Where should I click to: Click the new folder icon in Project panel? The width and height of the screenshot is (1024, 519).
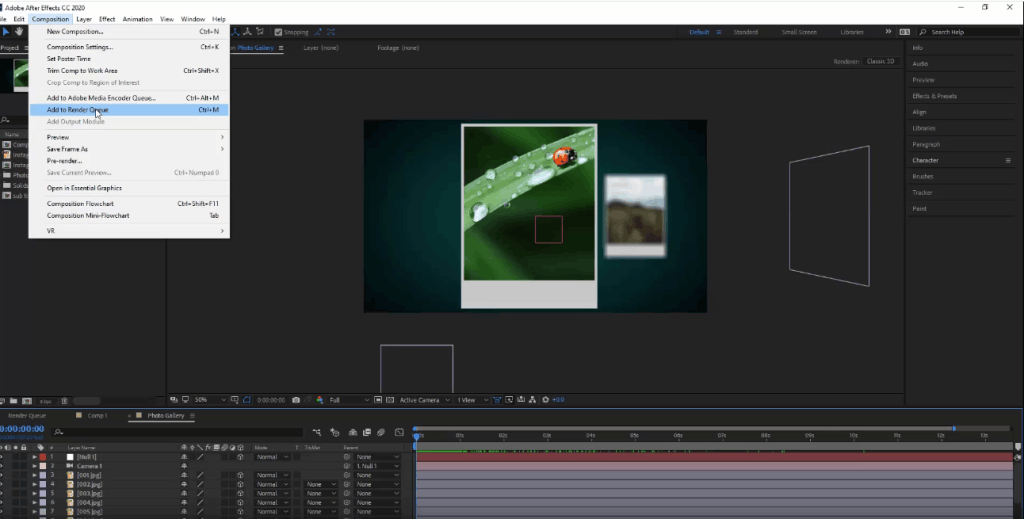click(13, 401)
